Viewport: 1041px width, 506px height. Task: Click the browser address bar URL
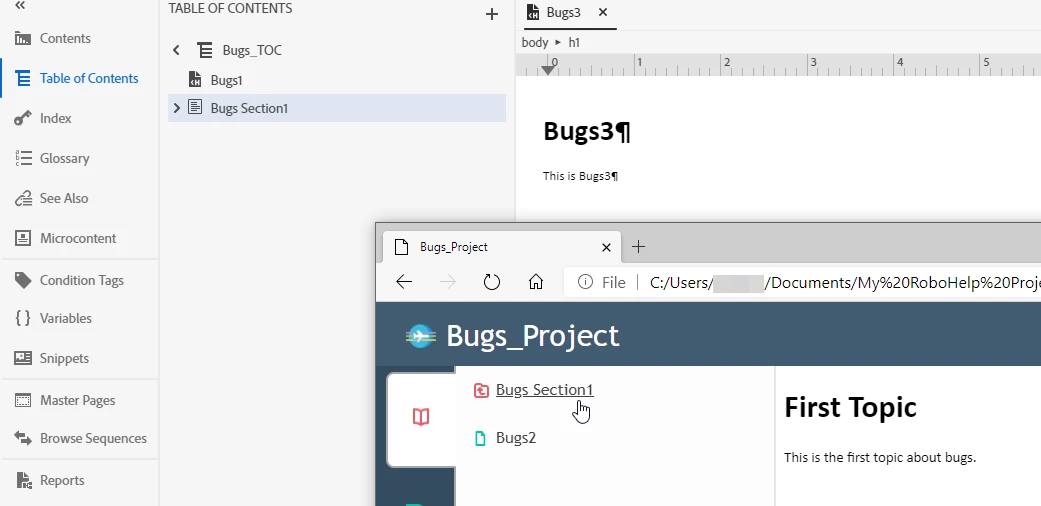tap(844, 283)
